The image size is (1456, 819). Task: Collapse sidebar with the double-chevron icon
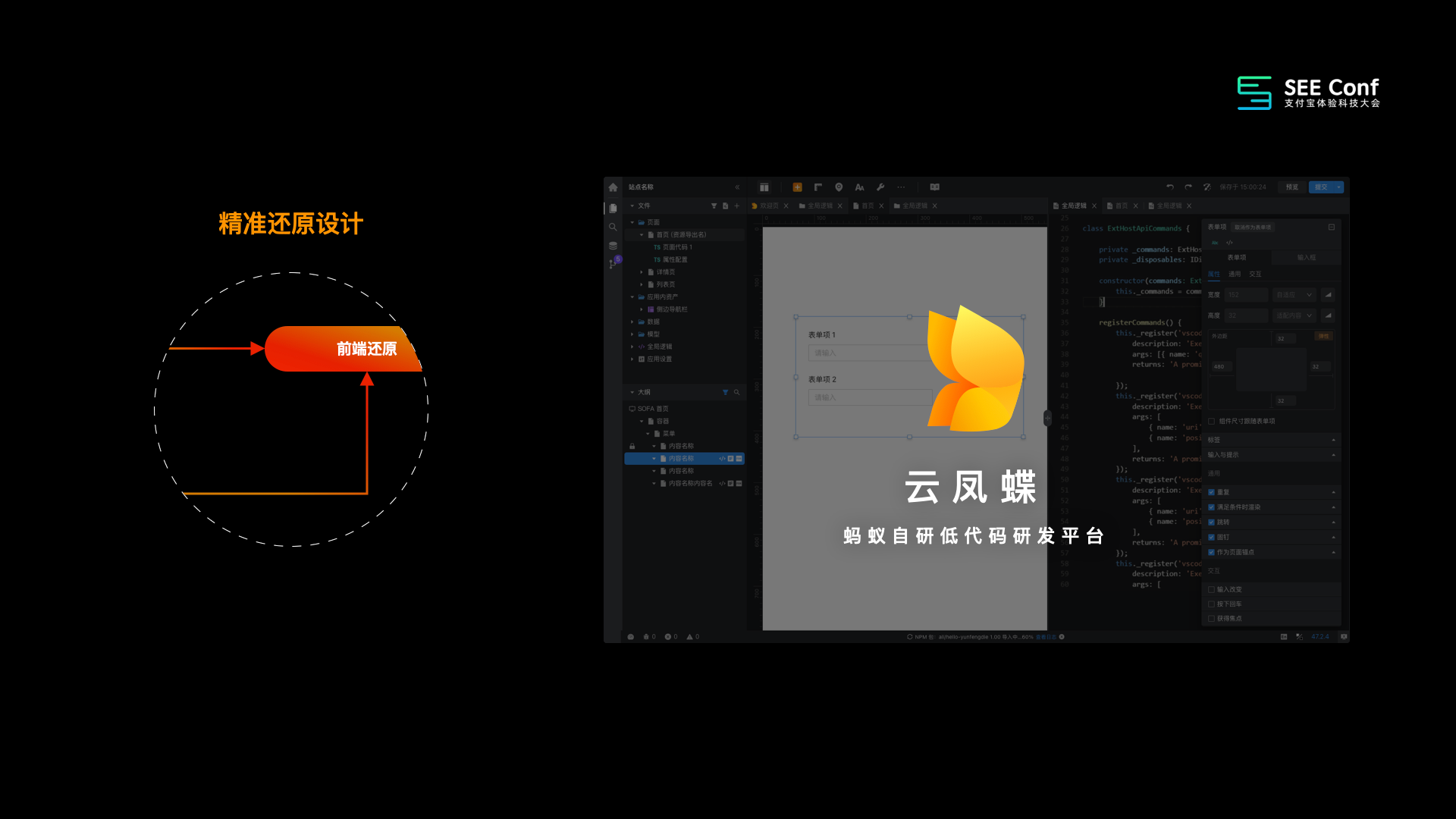(x=737, y=187)
